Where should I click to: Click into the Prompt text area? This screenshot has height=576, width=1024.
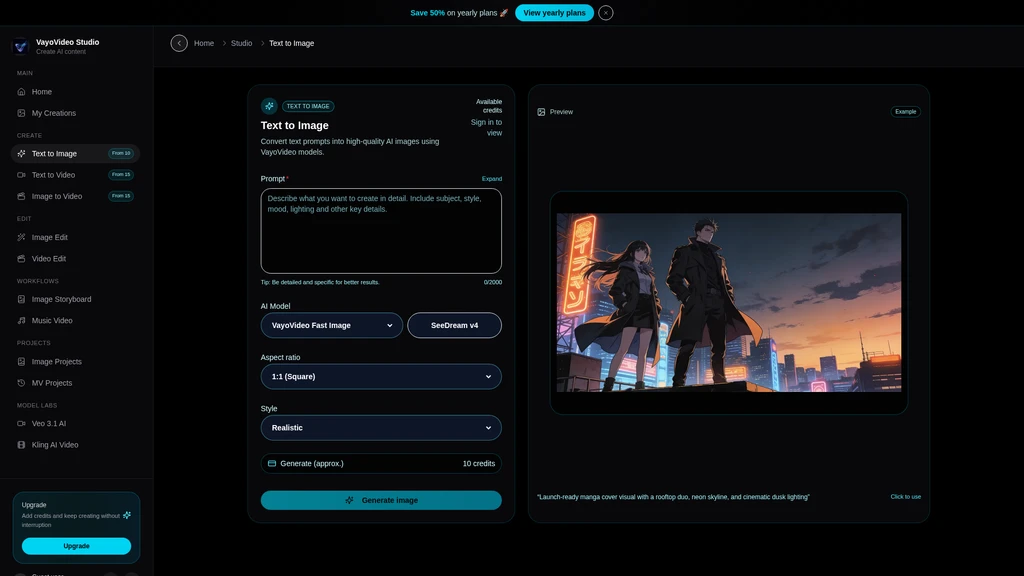[381, 231]
